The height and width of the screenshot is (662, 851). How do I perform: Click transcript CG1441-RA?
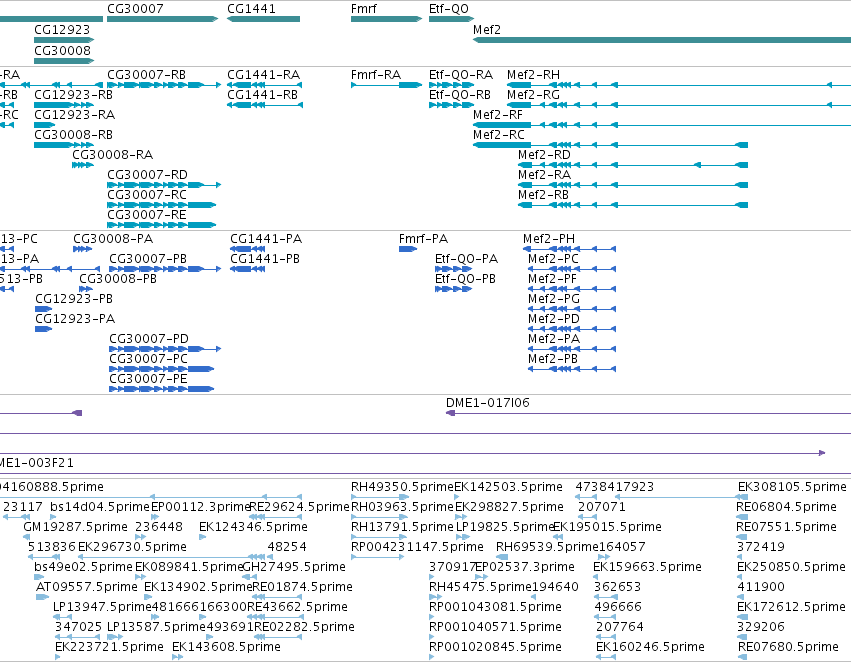[264, 75]
